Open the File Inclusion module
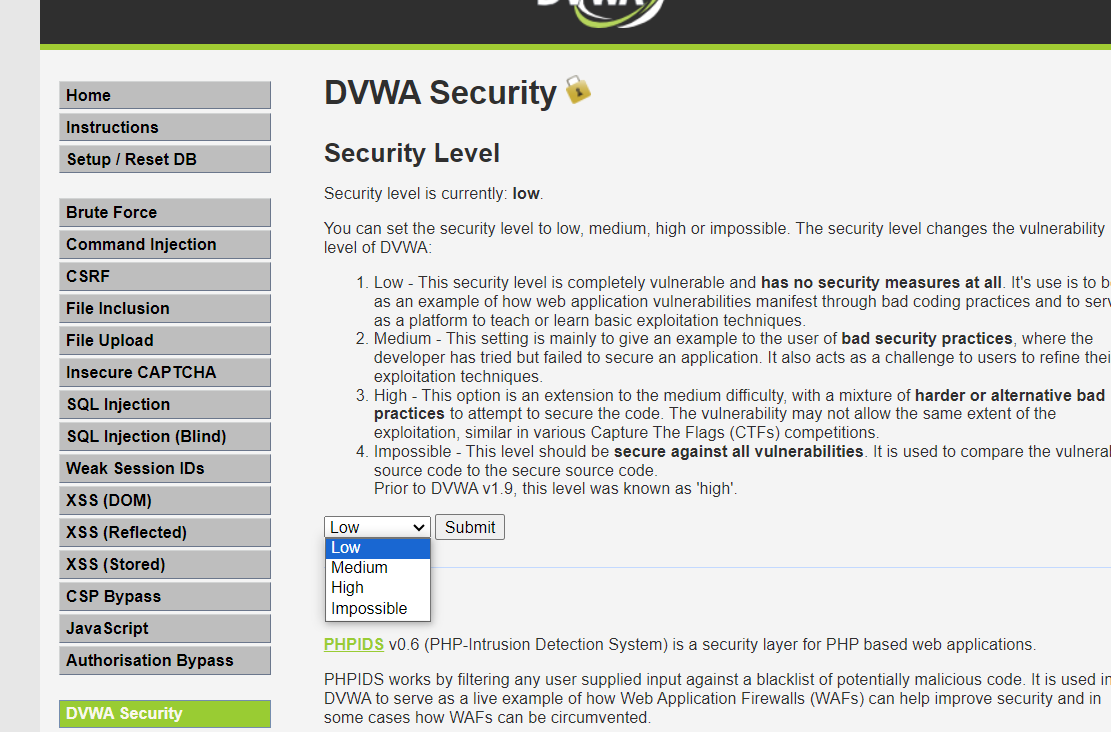Screen dimensions: 1111x732 [164, 308]
